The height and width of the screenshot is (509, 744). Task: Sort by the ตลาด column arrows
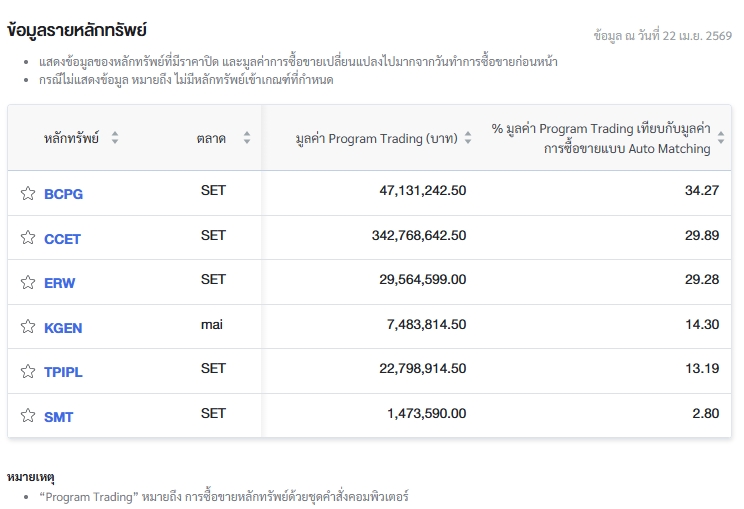point(247,138)
